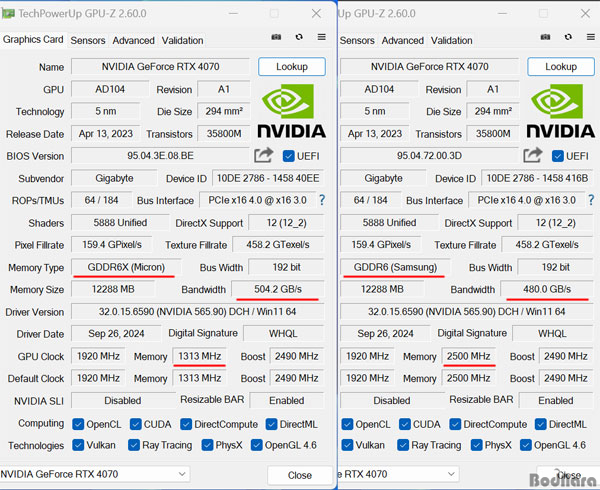The image size is (600, 490).
Task: Click the 504.2 GB/s bandwidth value
Action: point(278,289)
